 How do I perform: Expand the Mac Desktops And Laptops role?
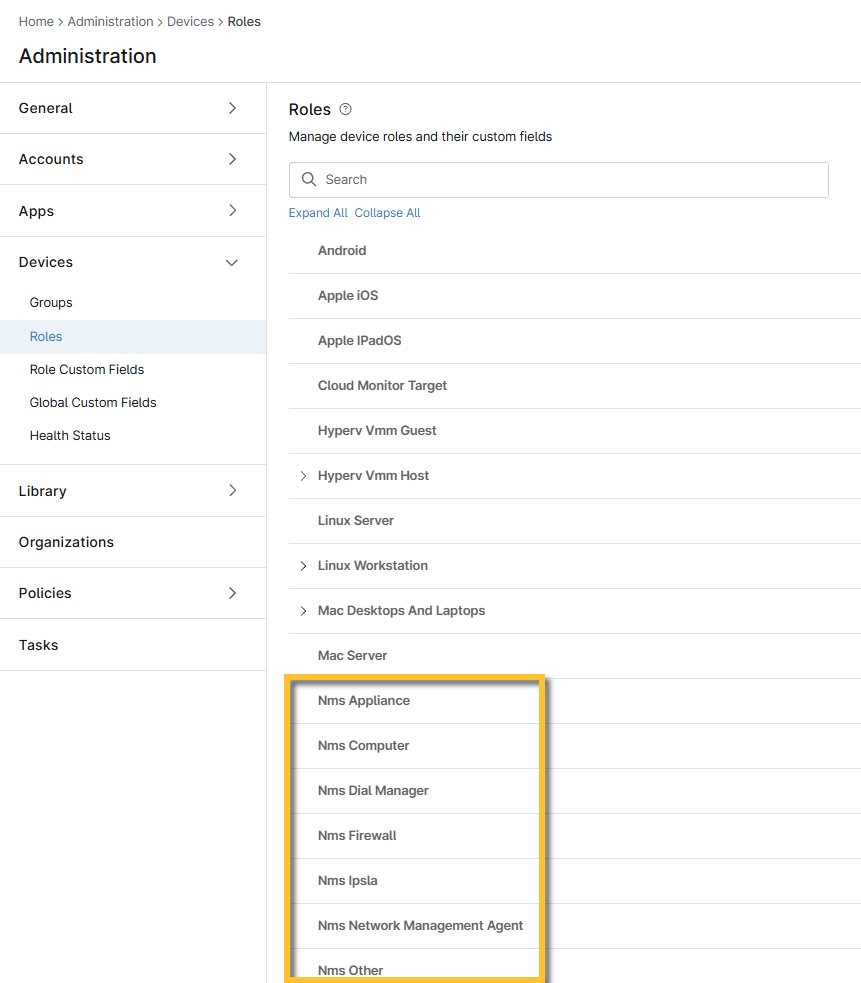click(304, 611)
